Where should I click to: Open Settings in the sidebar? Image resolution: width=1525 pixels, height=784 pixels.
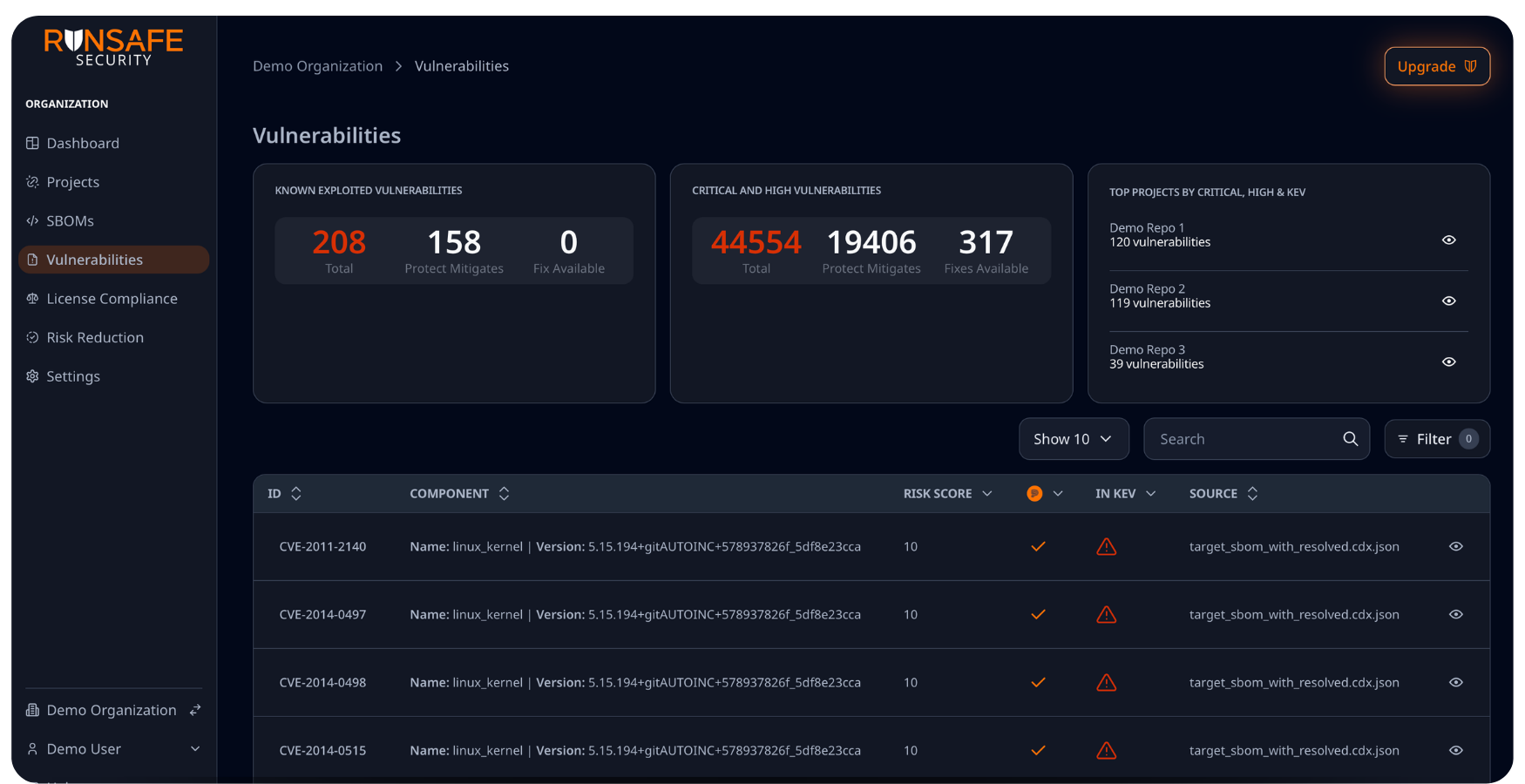tap(113, 376)
